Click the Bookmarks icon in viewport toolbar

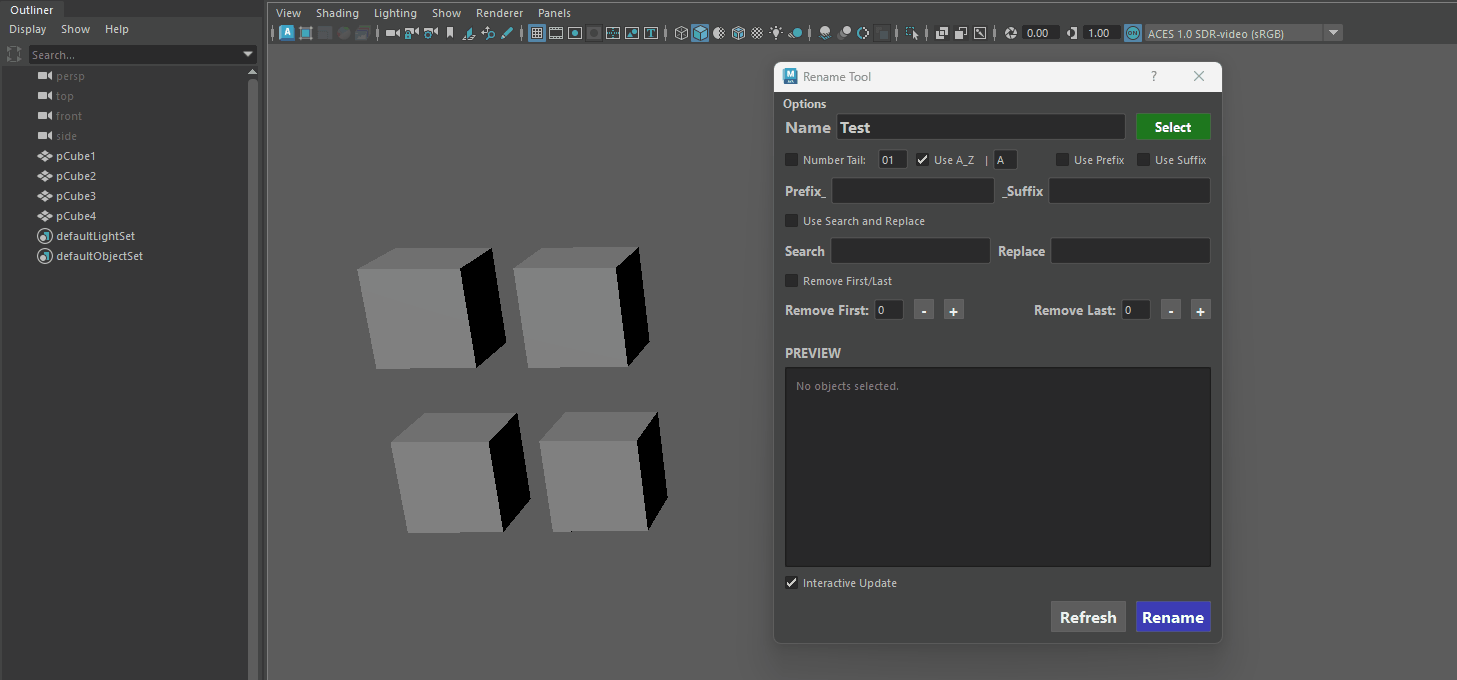point(450,33)
